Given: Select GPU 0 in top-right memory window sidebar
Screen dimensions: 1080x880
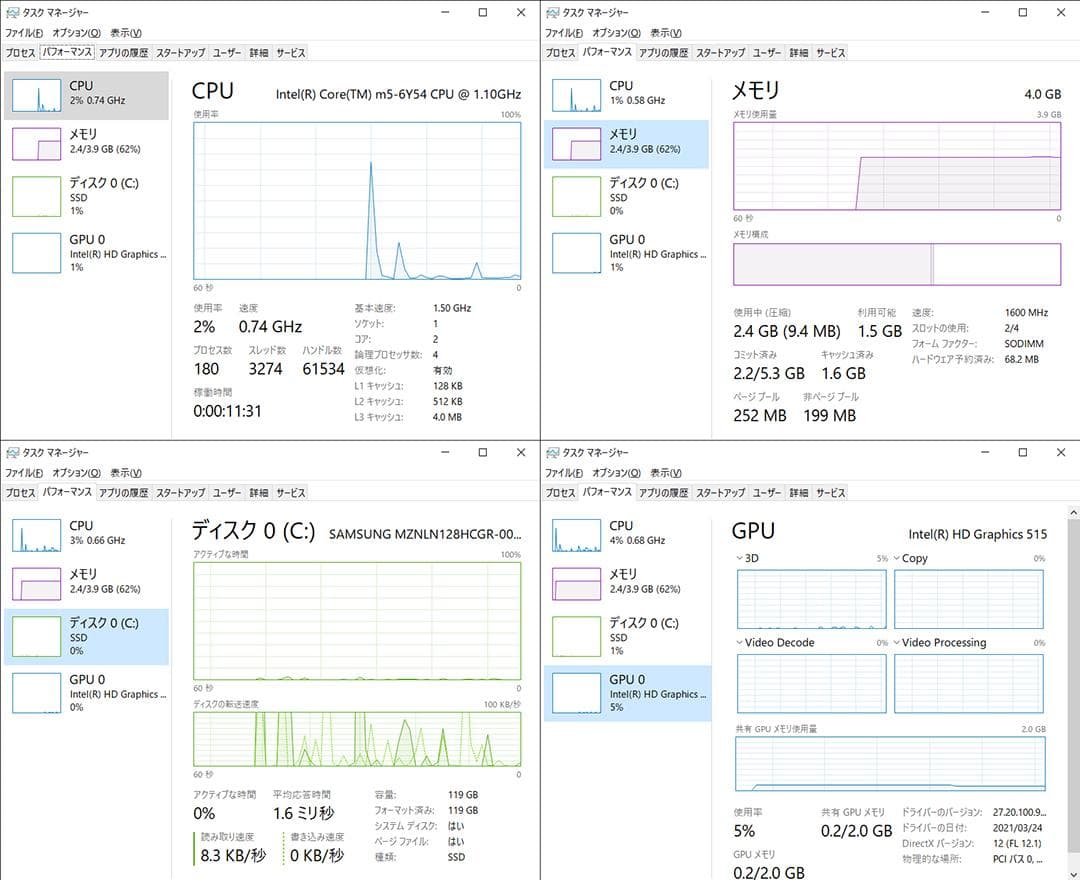Looking at the screenshot, I should tap(626, 253).
